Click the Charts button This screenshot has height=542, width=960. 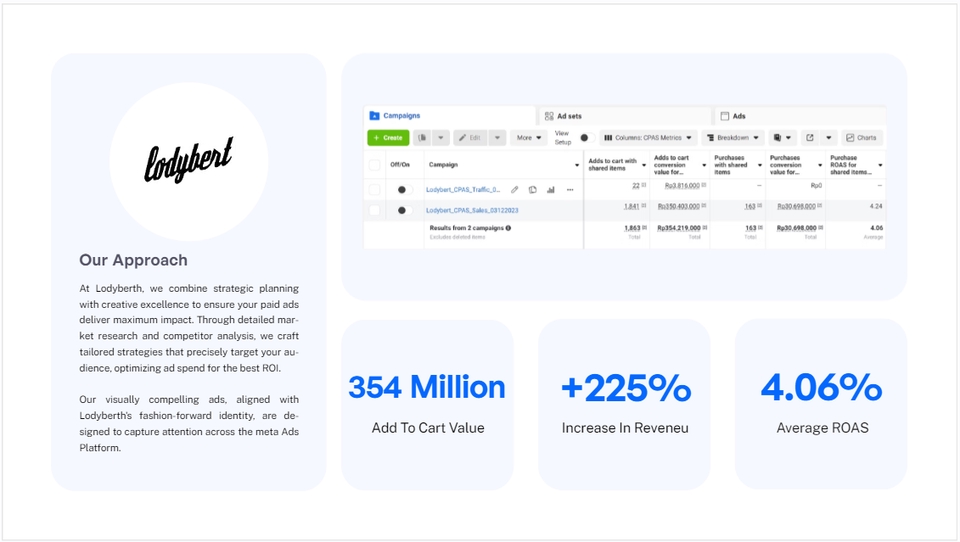[861, 138]
